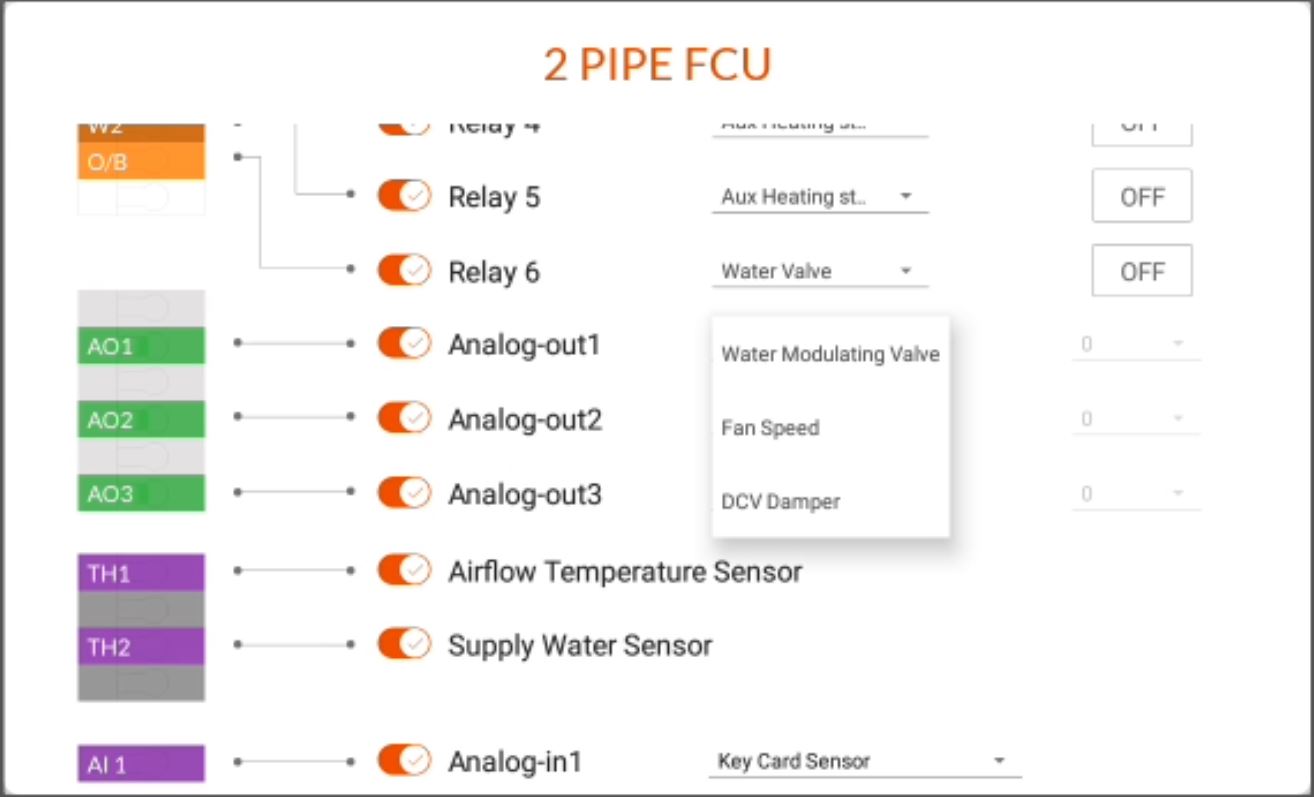Image resolution: width=1314 pixels, height=797 pixels.
Task: Click the AO3 terminal block icon
Action: coord(141,494)
